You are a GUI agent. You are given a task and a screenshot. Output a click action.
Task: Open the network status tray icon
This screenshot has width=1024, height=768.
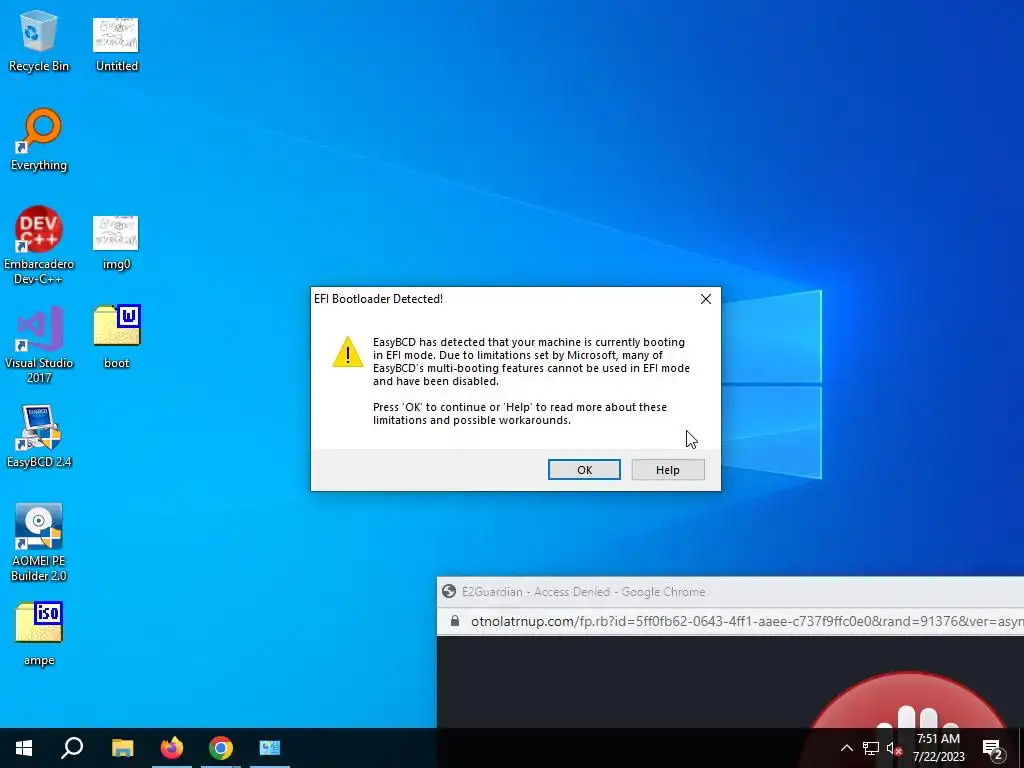click(x=871, y=748)
